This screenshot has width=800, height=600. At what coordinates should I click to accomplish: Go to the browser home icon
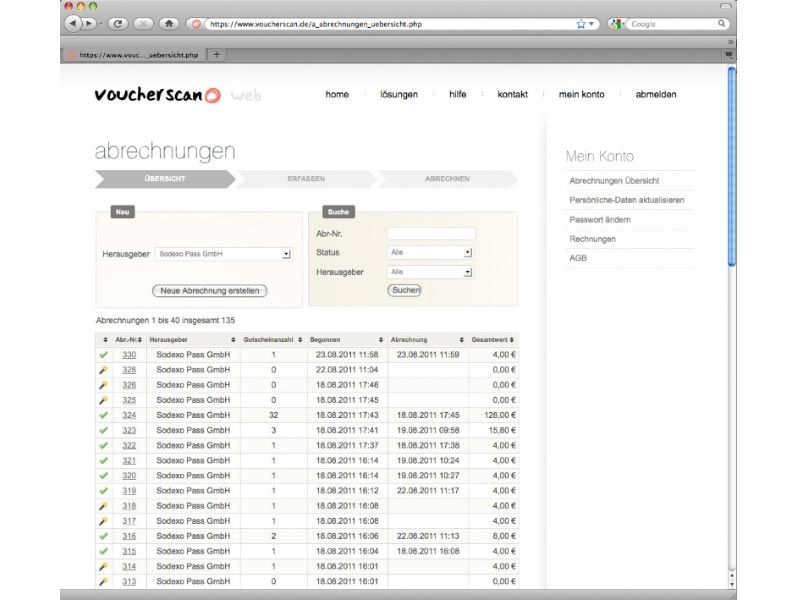[169, 23]
